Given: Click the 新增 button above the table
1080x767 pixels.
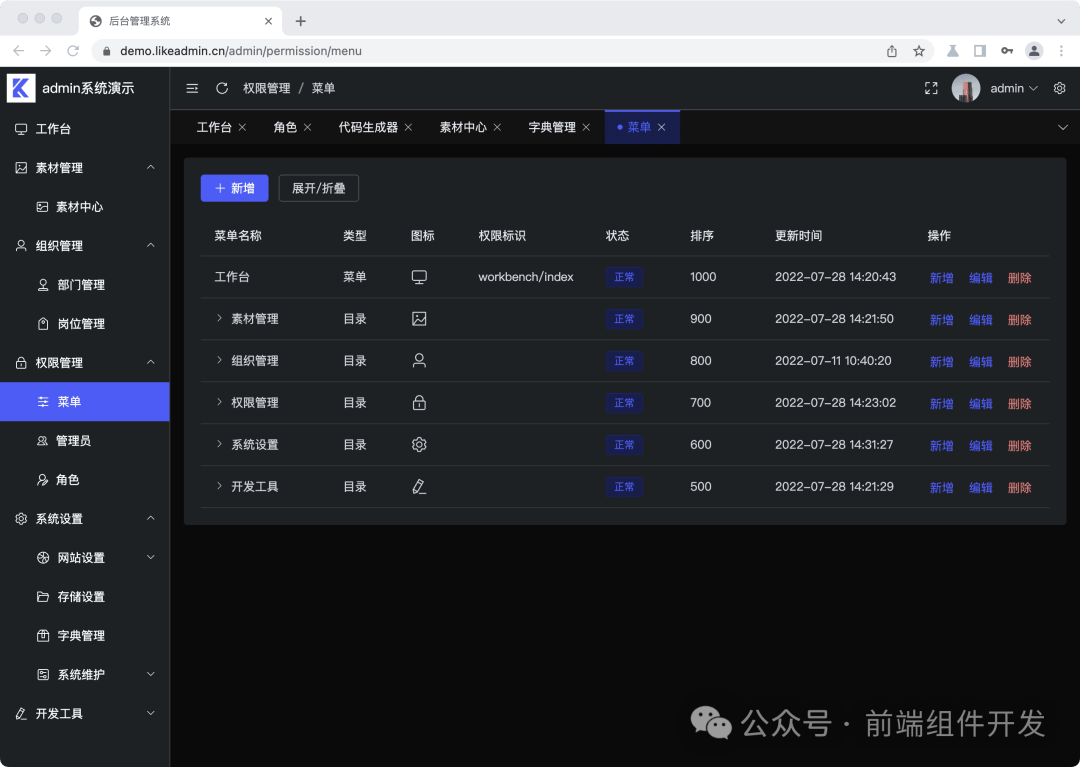Looking at the screenshot, I should (234, 188).
